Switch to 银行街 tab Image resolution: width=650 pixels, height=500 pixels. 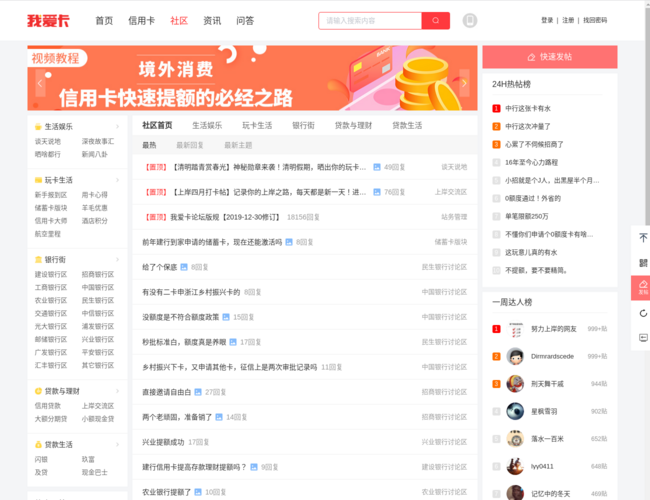tap(303, 125)
